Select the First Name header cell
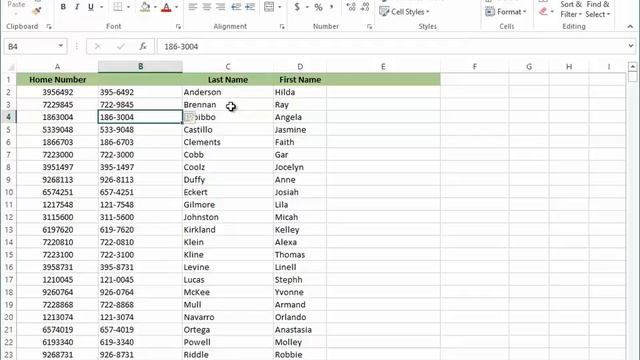640x360 pixels. coord(300,80)
